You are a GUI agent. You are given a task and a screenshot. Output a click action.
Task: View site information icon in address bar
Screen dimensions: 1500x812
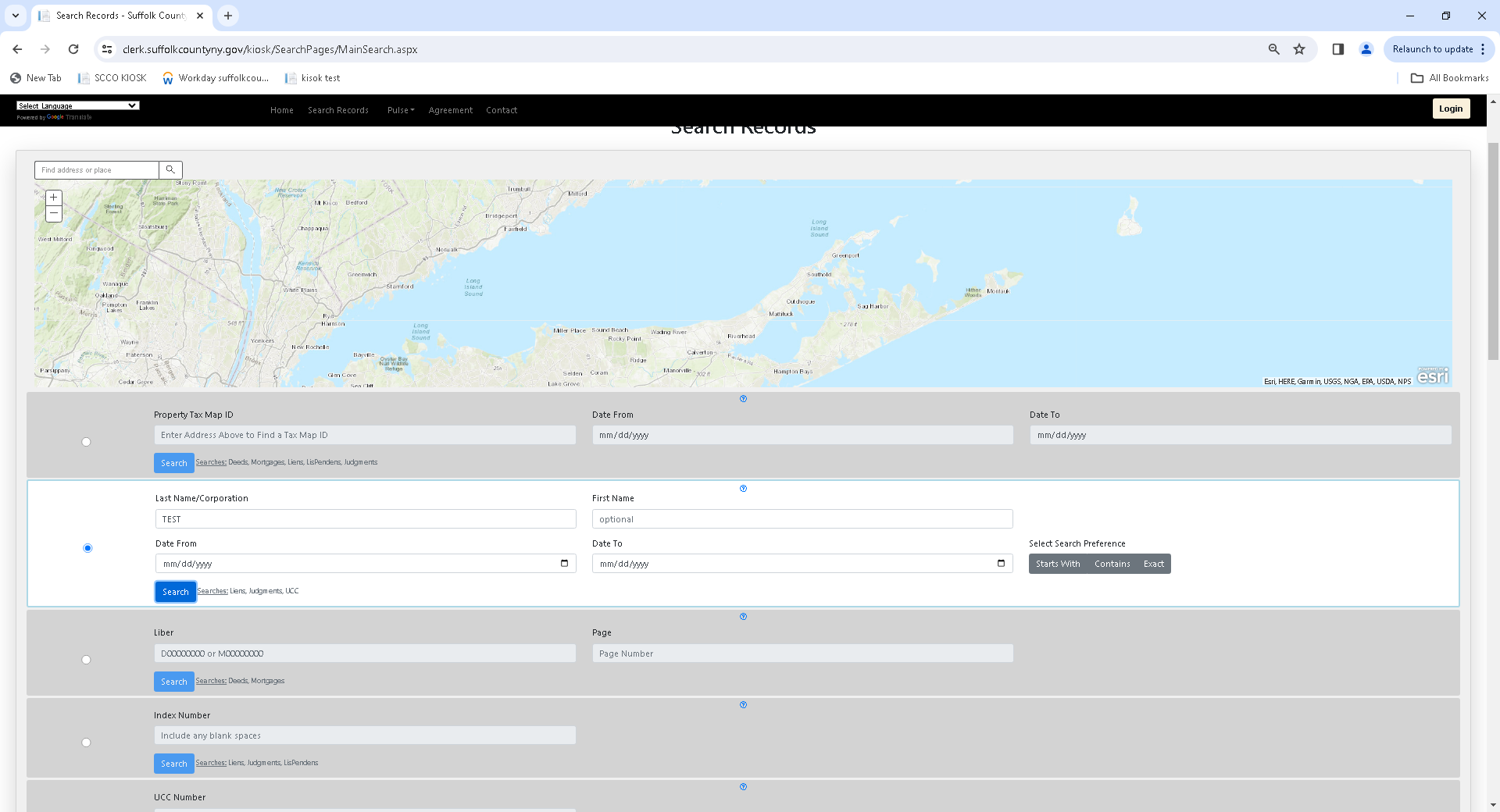click(107, 49)
